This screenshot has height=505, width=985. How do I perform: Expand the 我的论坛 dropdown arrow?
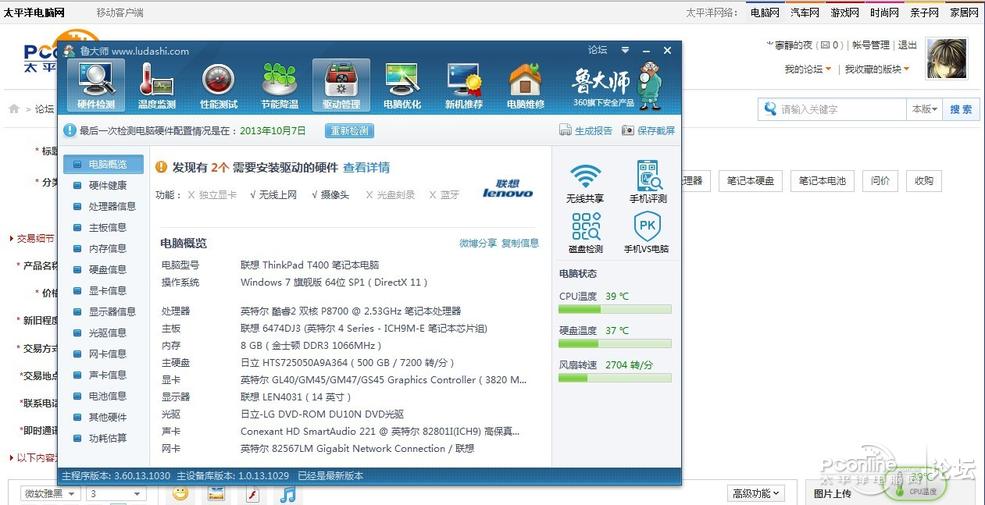click(828, 69)
